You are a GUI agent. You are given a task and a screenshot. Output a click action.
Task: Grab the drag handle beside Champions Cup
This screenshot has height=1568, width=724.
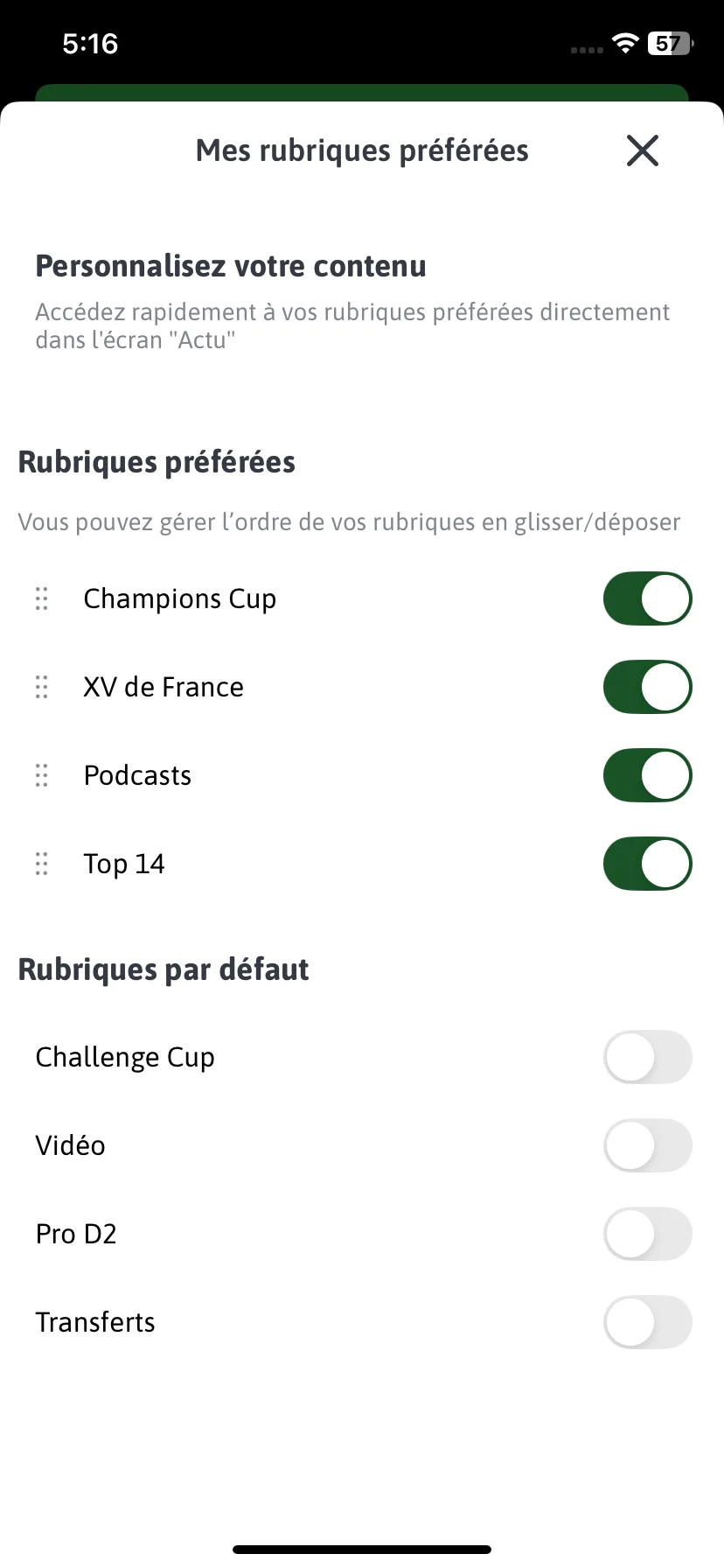[41, 598]
